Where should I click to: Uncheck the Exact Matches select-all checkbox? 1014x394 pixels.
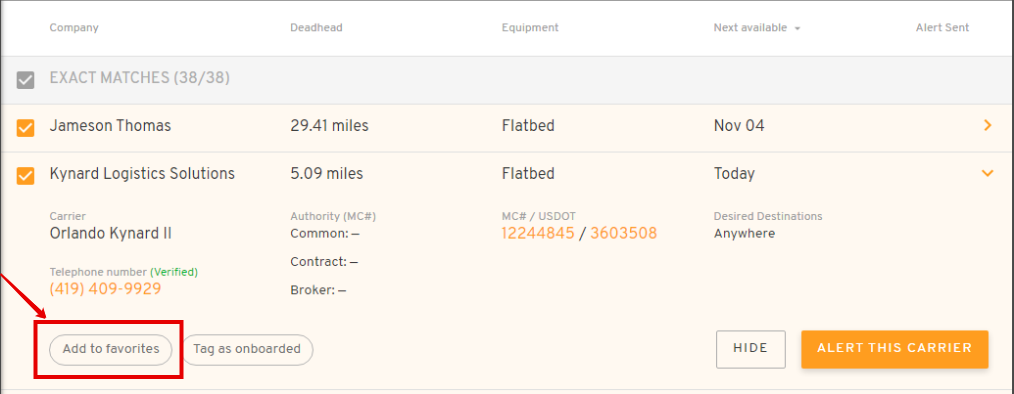coord(25,80)
